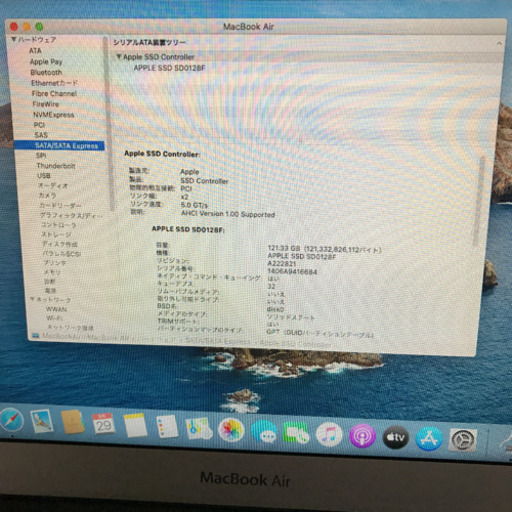This screenshot has width=512, height=512.
Task: Open the Notes app in Dock
Action: pyautogui.click(x=135, y=425)
